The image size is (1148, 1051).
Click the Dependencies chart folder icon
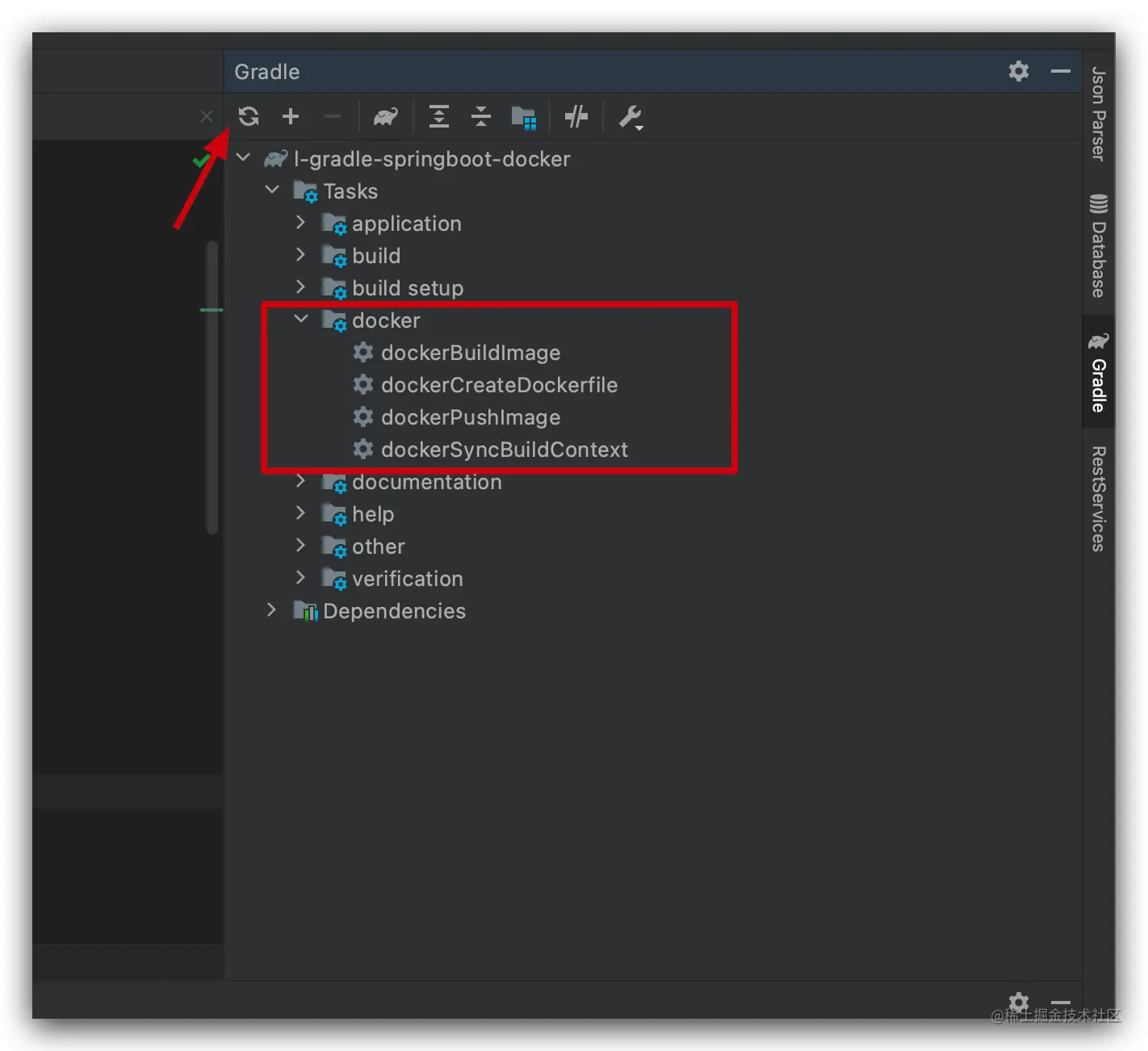305,611
